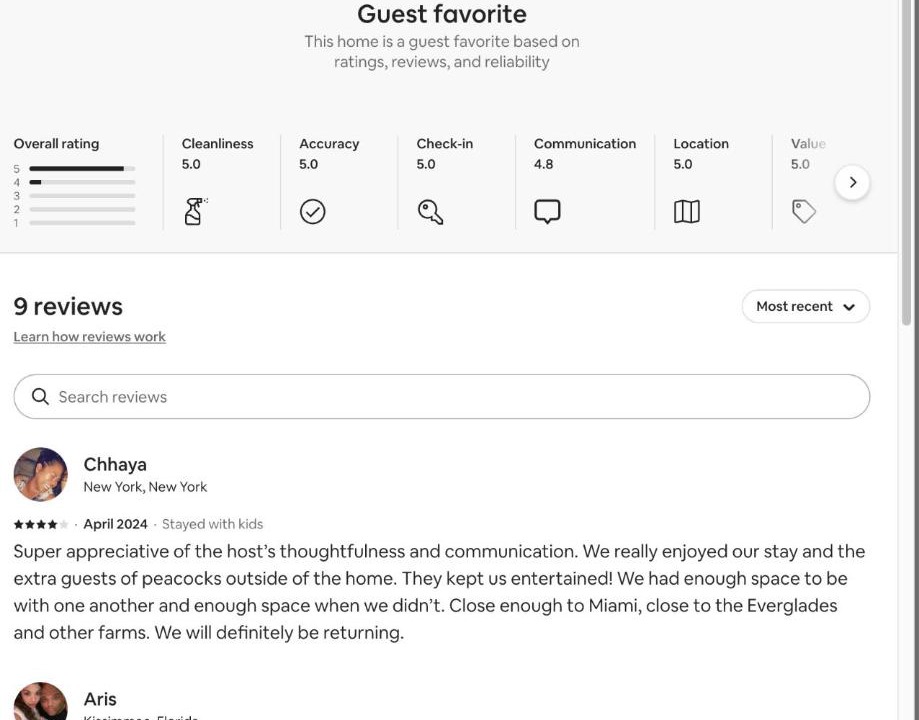
Task: Click the Value price tag icon
Action: 804,212
